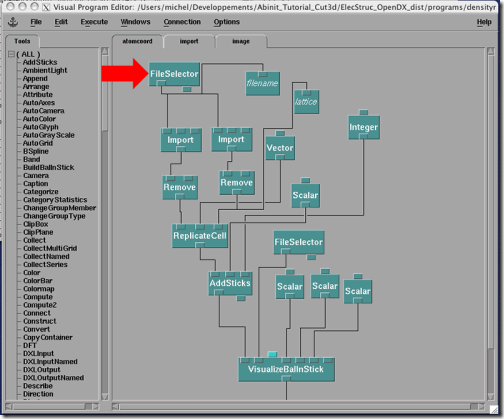Open the Options menu
The image size is (504, 419).
click(x=227, y=22)
